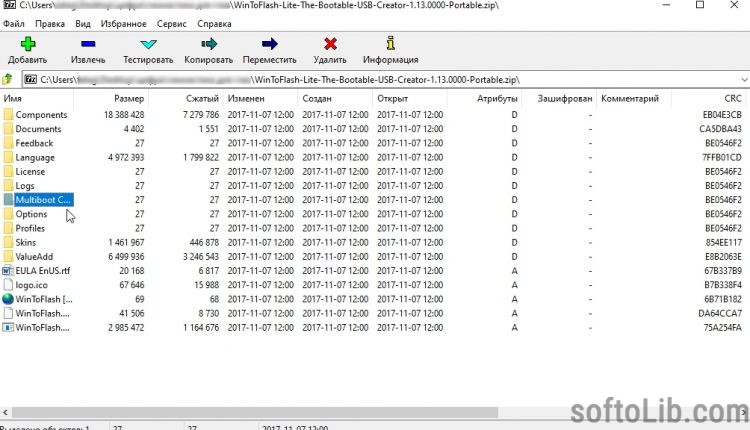Sort by the CRC column header

tap(708, 99)
